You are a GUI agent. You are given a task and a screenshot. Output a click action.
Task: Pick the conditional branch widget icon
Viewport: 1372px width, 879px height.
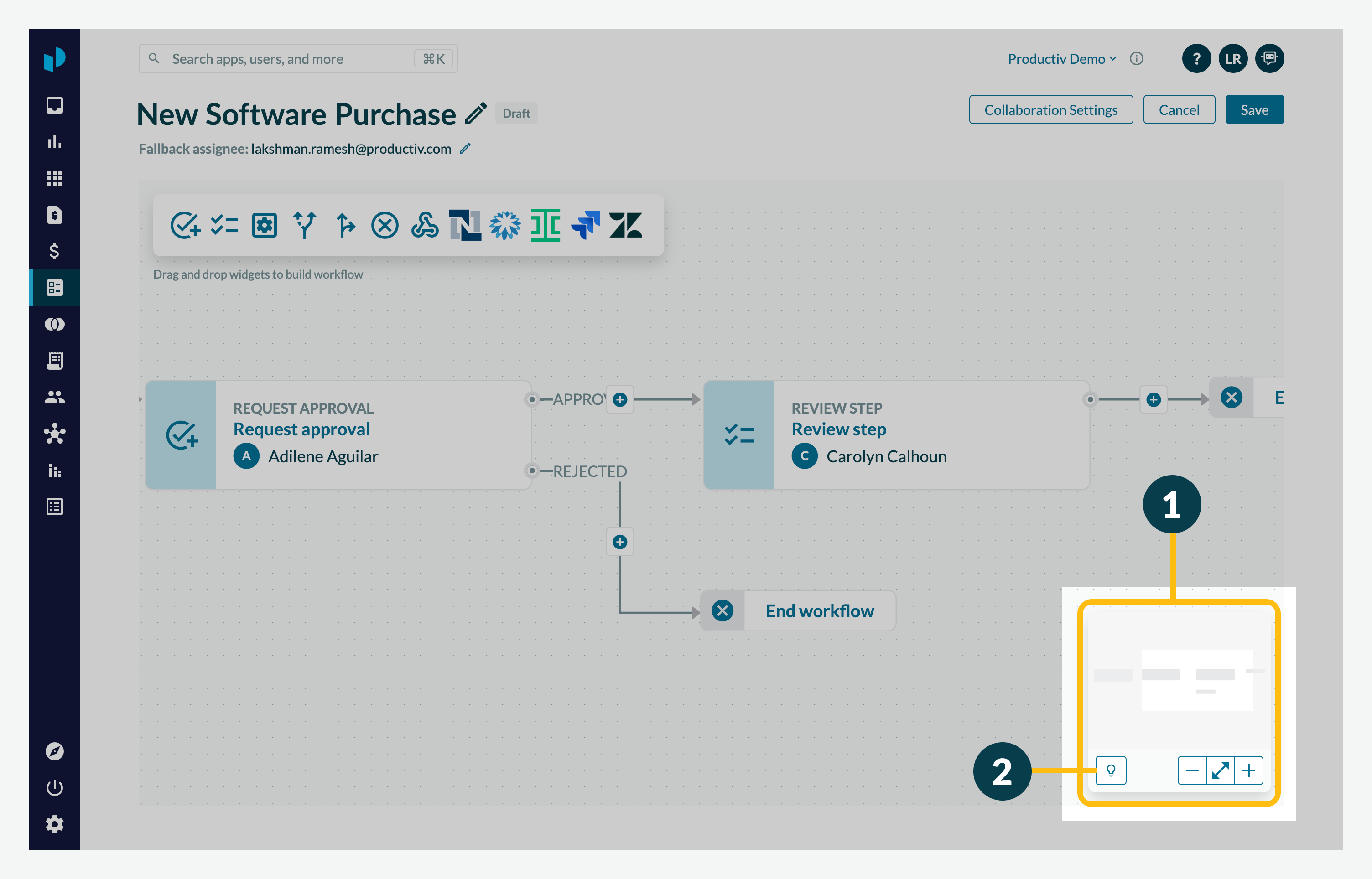coord(304,225)
